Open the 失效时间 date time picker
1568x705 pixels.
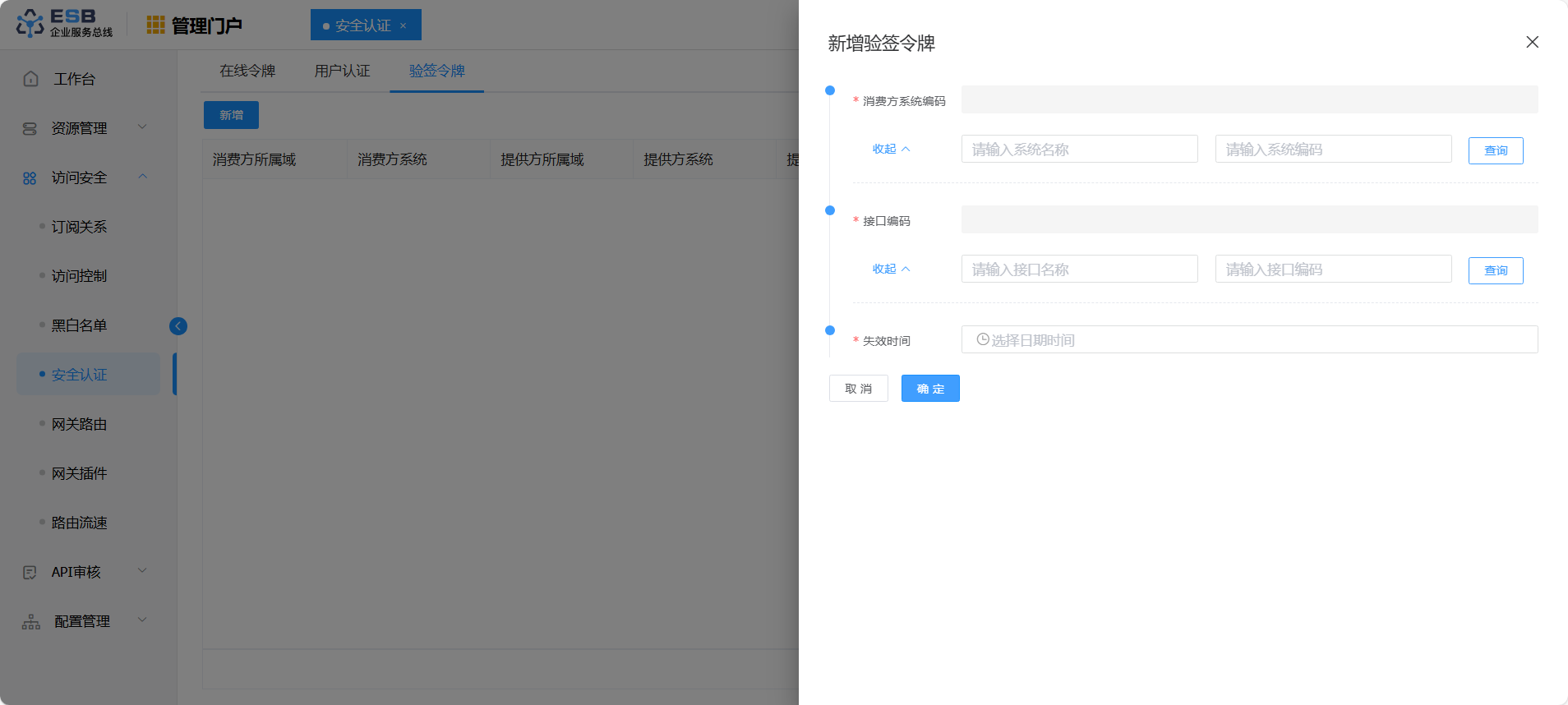tap(1249, 340)
